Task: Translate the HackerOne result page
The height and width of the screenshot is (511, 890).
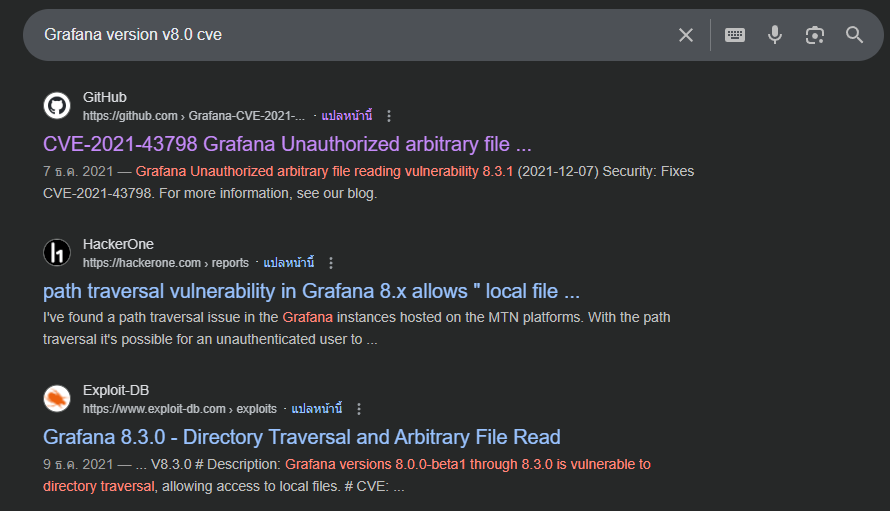Action: coord(289,263)
